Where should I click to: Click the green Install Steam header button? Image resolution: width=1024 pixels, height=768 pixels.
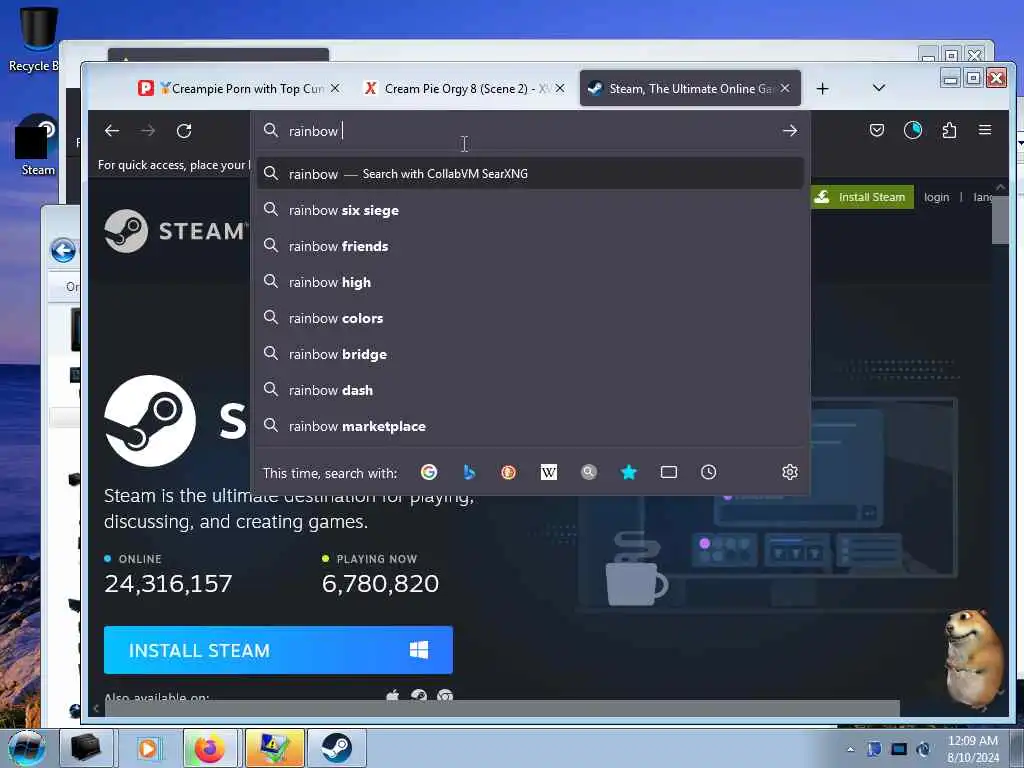pos(861,197)
